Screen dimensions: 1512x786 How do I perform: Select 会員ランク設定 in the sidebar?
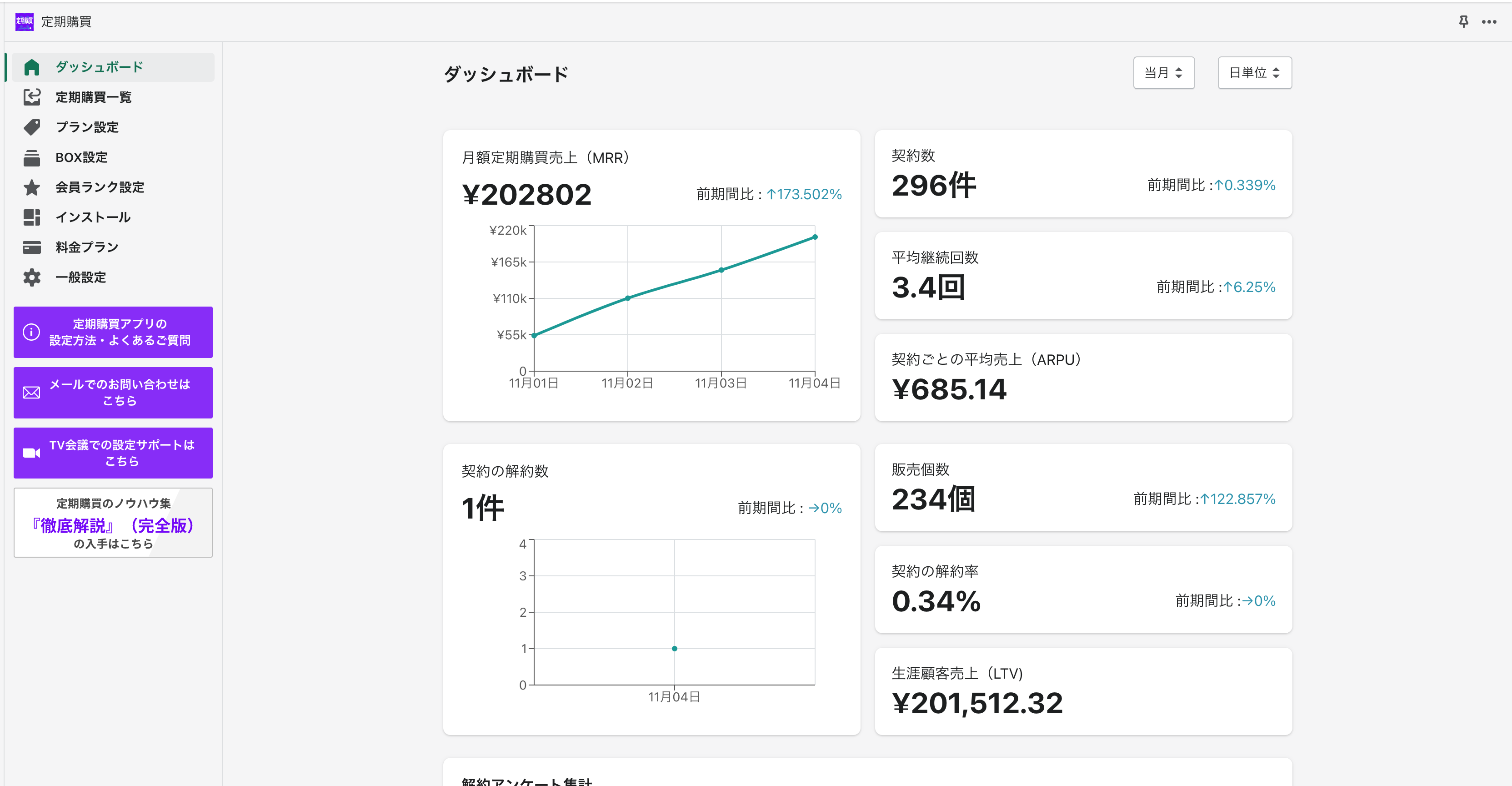click(100, 187)
